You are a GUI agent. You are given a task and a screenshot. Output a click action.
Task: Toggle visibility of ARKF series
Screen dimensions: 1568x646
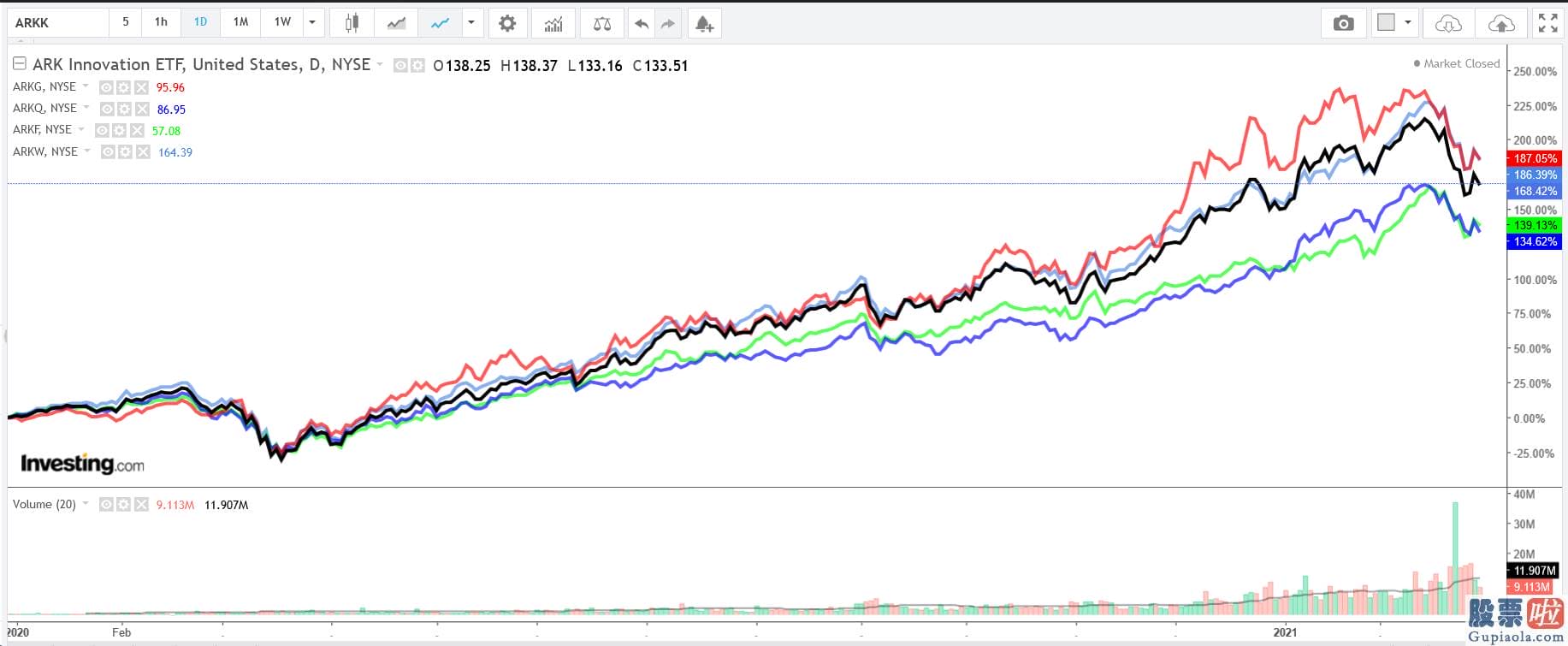coord(103,130)
